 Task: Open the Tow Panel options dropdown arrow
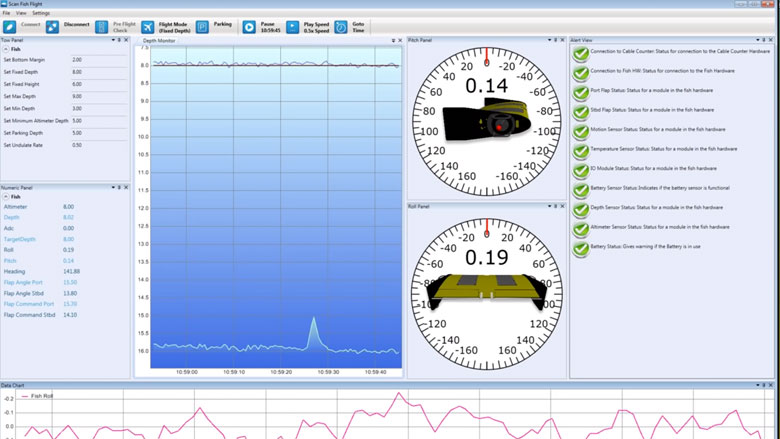pos(115,40)
